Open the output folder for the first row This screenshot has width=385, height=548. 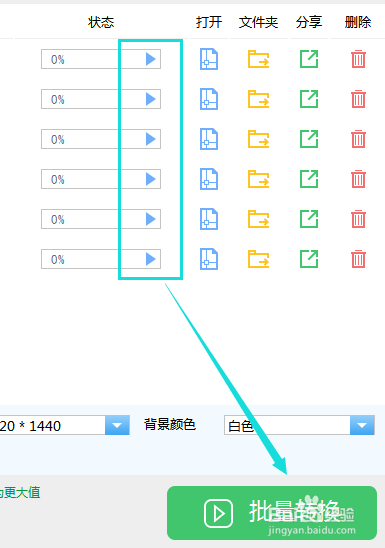tap(259, 59)
